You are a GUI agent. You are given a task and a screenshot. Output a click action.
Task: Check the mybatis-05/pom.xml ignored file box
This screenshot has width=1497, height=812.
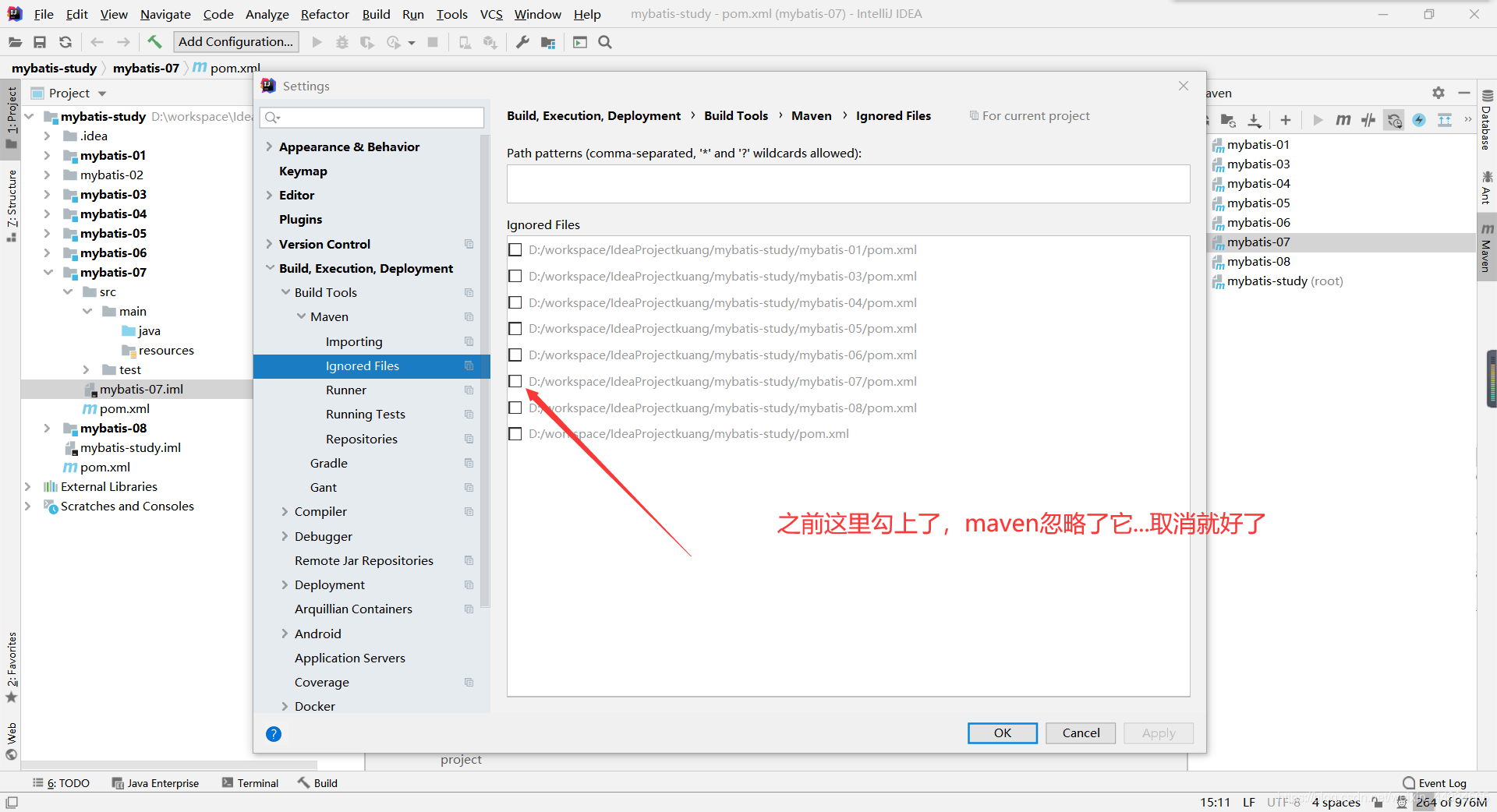coord(515,328)
